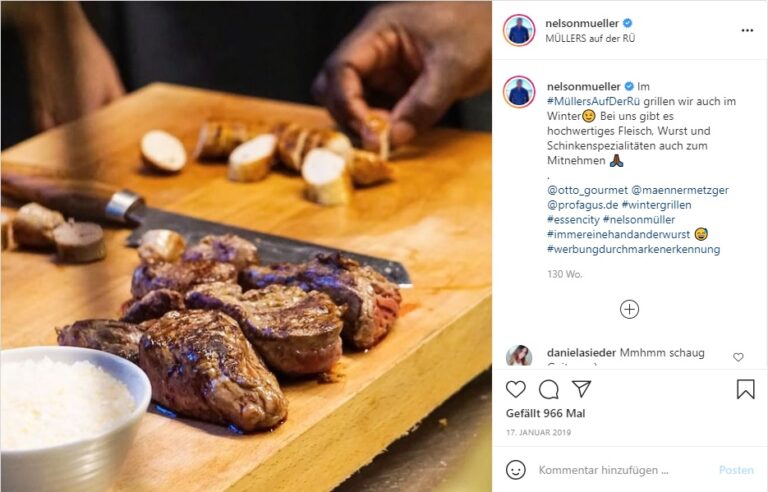Viewport: 768px width, 492px height.
Task: Load more comments with plus circle
Action: pos(629,309)
